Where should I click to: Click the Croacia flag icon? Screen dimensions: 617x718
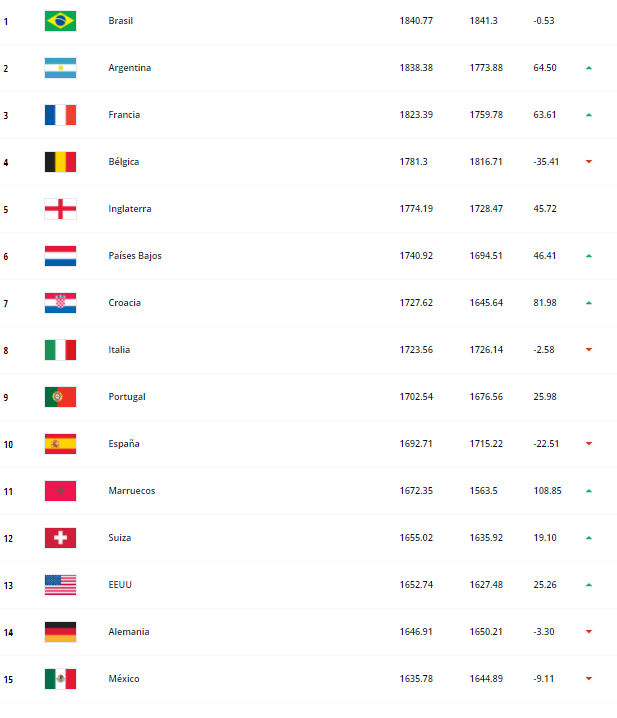60,303
